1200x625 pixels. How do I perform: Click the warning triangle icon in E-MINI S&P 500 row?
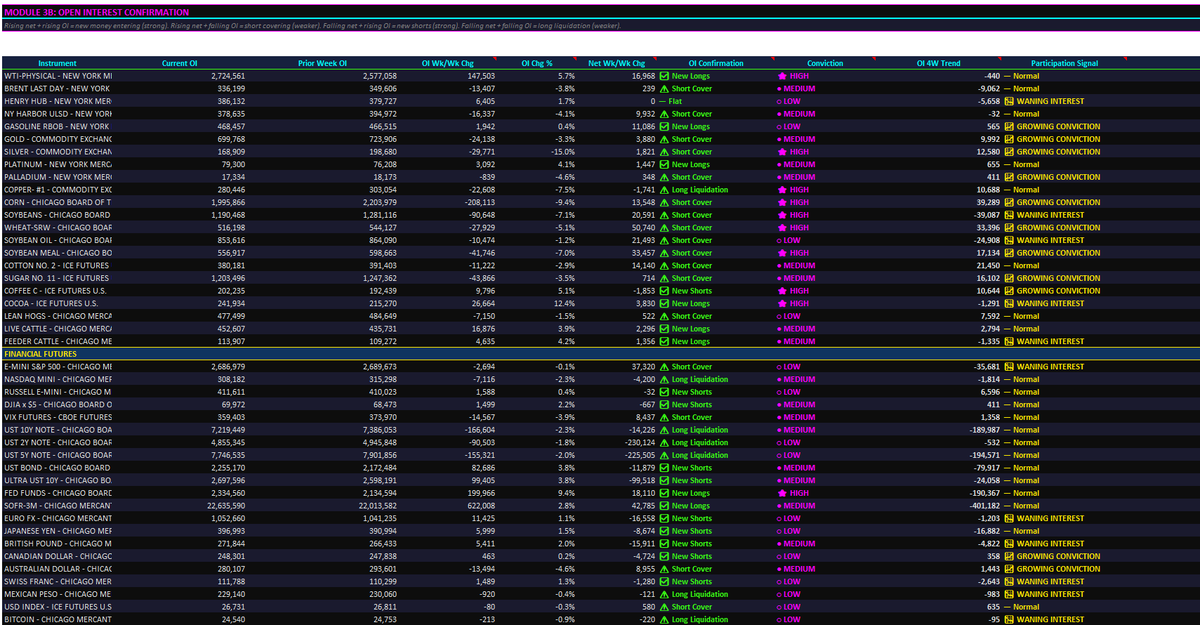(x=664, y=367)
